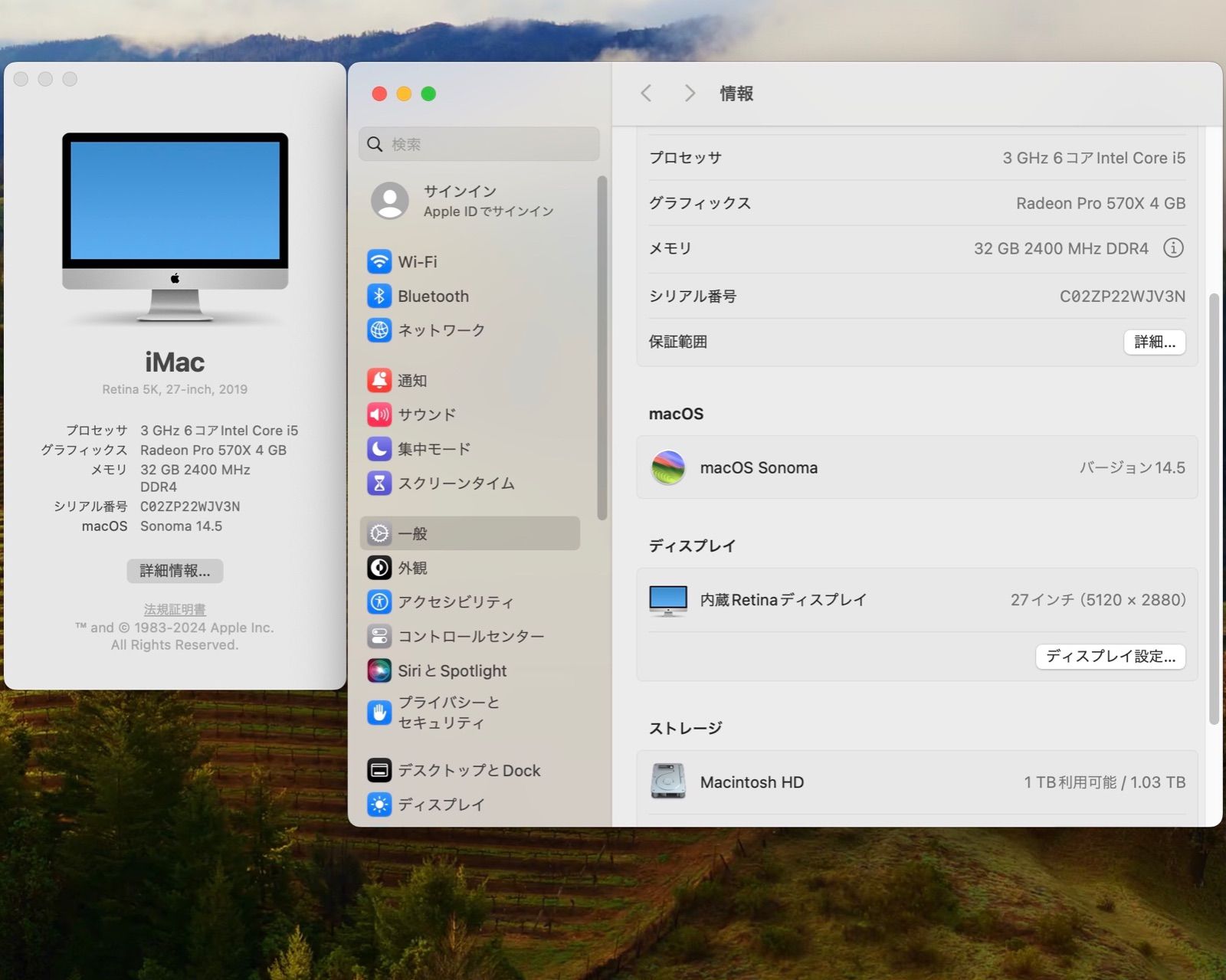Open 集中モード moon icon

pyautogui.click(x=379, y=449)
